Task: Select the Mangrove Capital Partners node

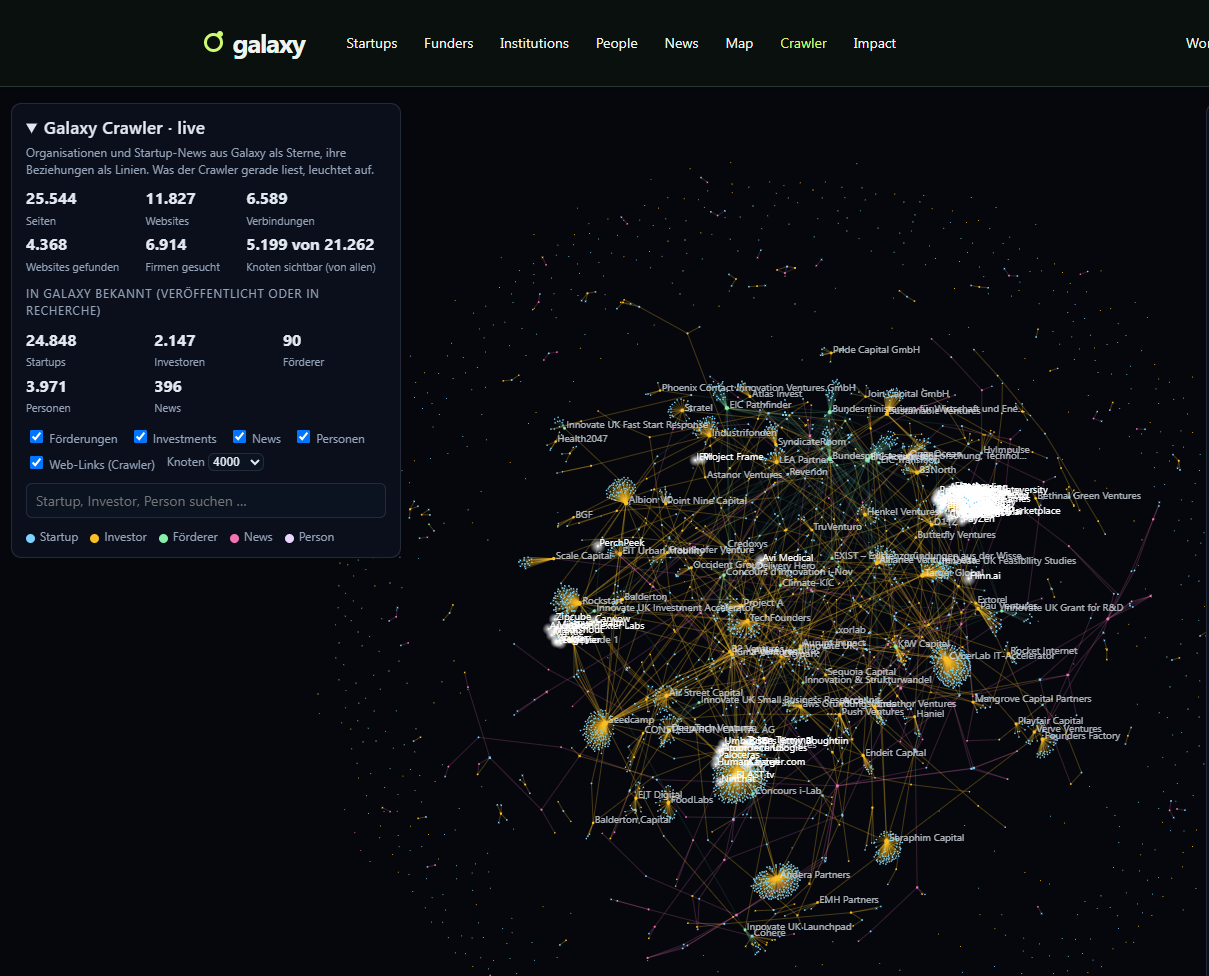Action: (1033, 699)
